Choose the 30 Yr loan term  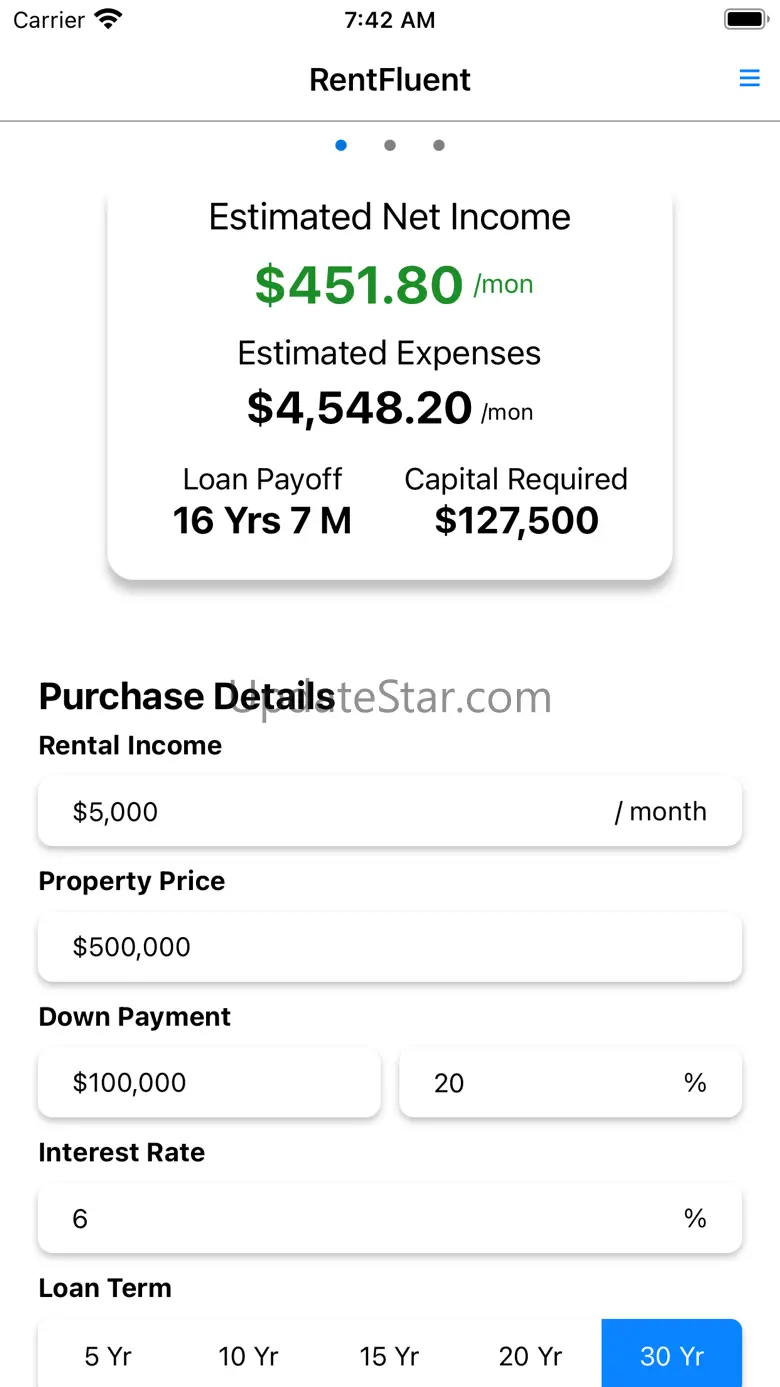[671, 1355]
